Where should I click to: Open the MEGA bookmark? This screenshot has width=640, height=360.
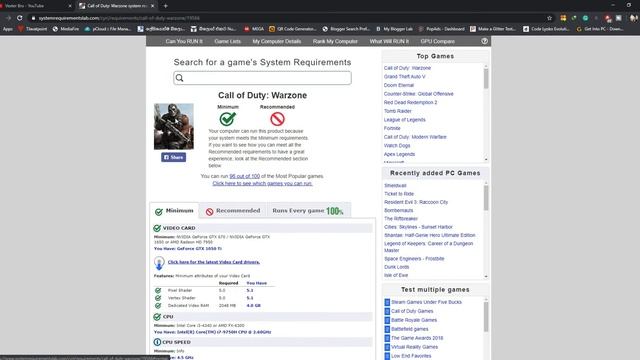pos(254,29)
